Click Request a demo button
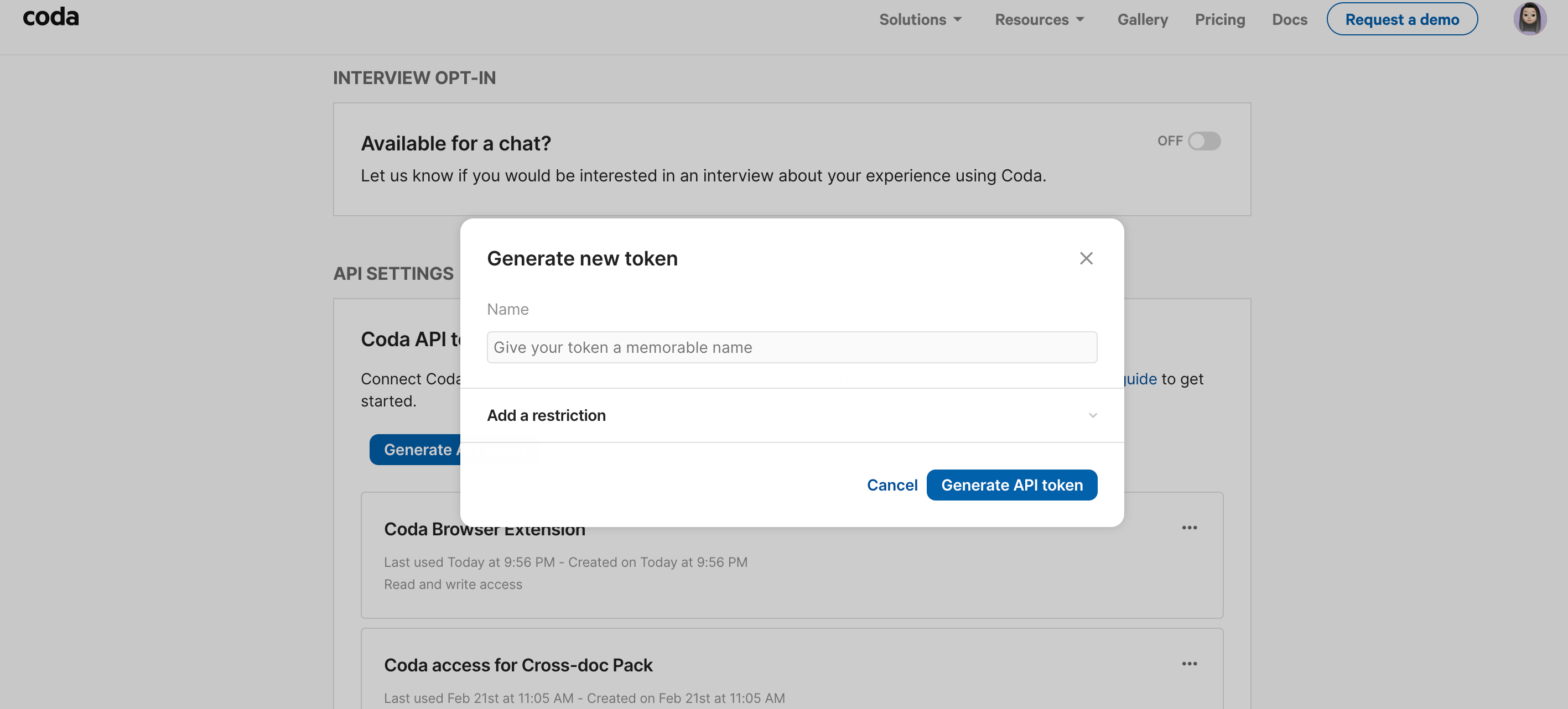 coord(1401,19)
